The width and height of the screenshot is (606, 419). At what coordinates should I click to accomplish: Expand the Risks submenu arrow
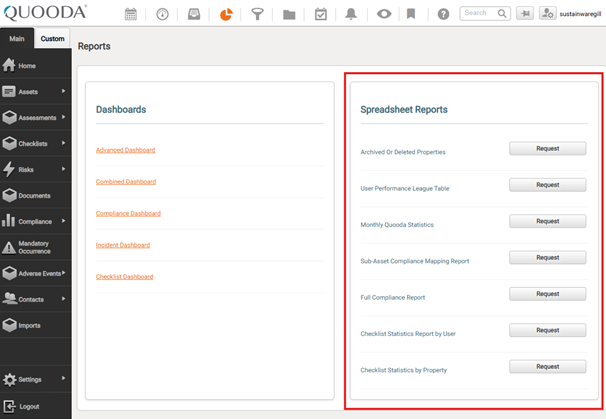[x=63, y=169]
